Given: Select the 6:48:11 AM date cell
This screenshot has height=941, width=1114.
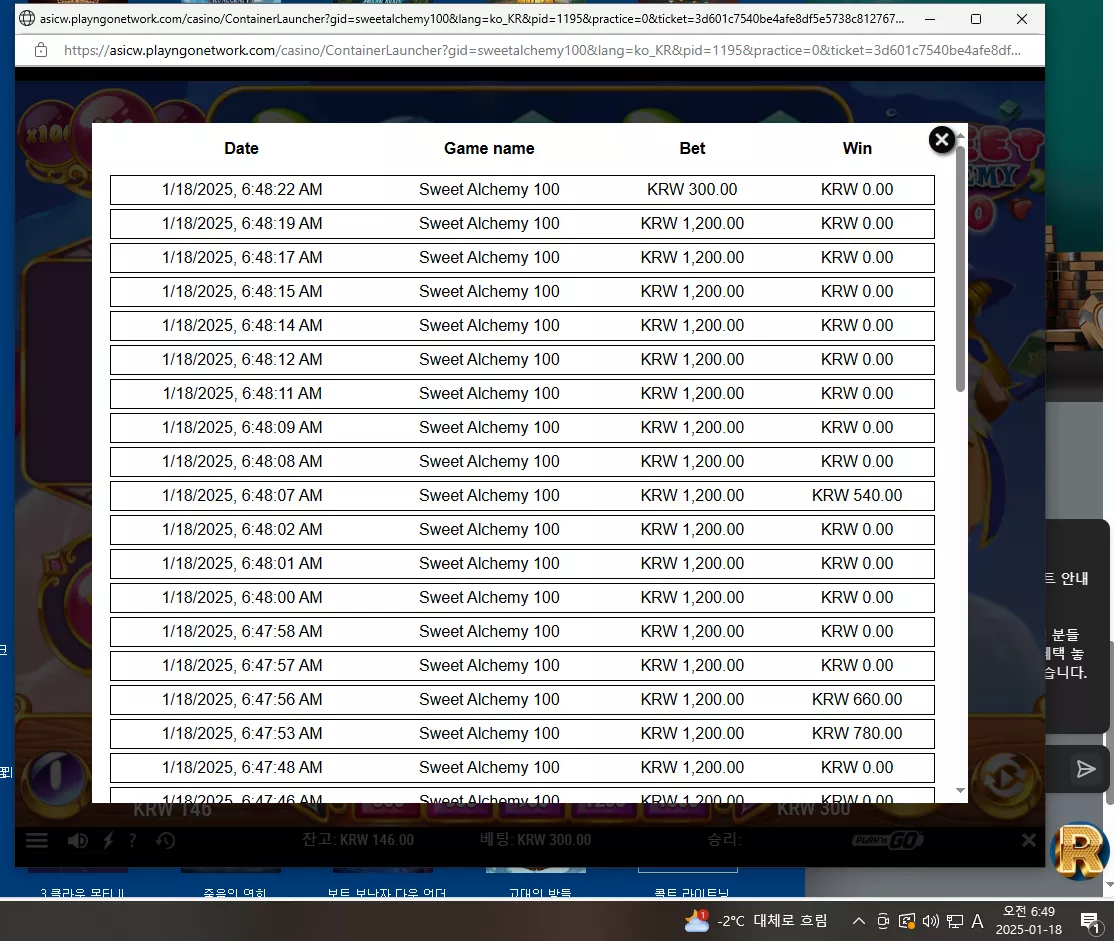Looking at the screenshot, I should coord(242,394).
